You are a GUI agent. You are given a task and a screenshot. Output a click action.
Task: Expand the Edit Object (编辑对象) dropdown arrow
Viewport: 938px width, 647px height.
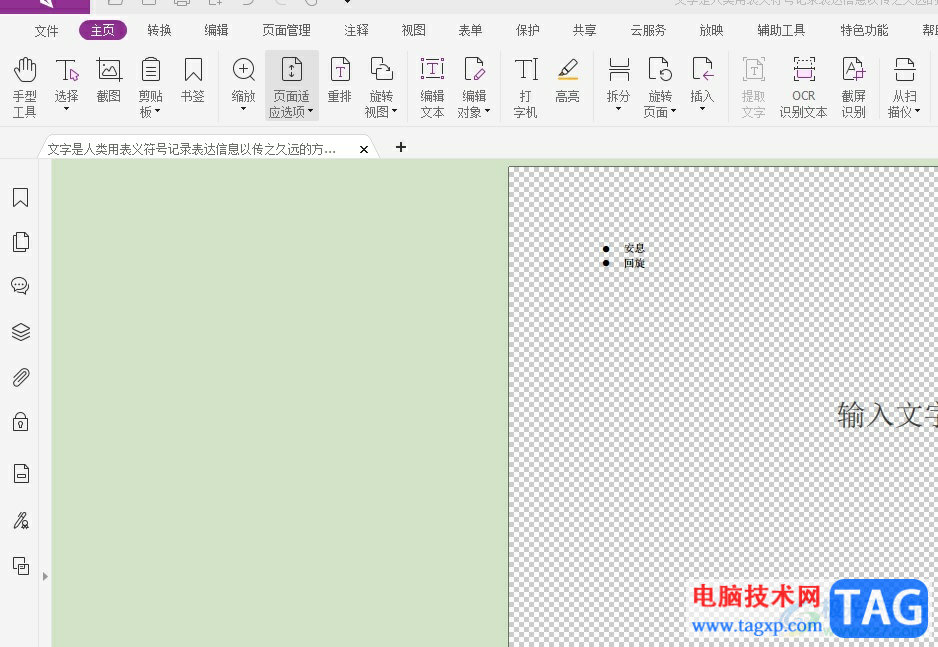pos(488,111)
